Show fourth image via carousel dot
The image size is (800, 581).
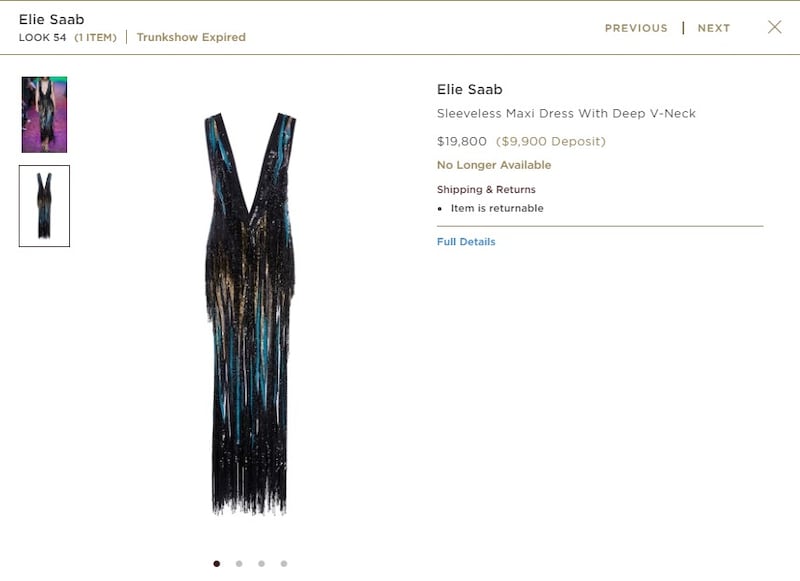click(x=284, y=564)
